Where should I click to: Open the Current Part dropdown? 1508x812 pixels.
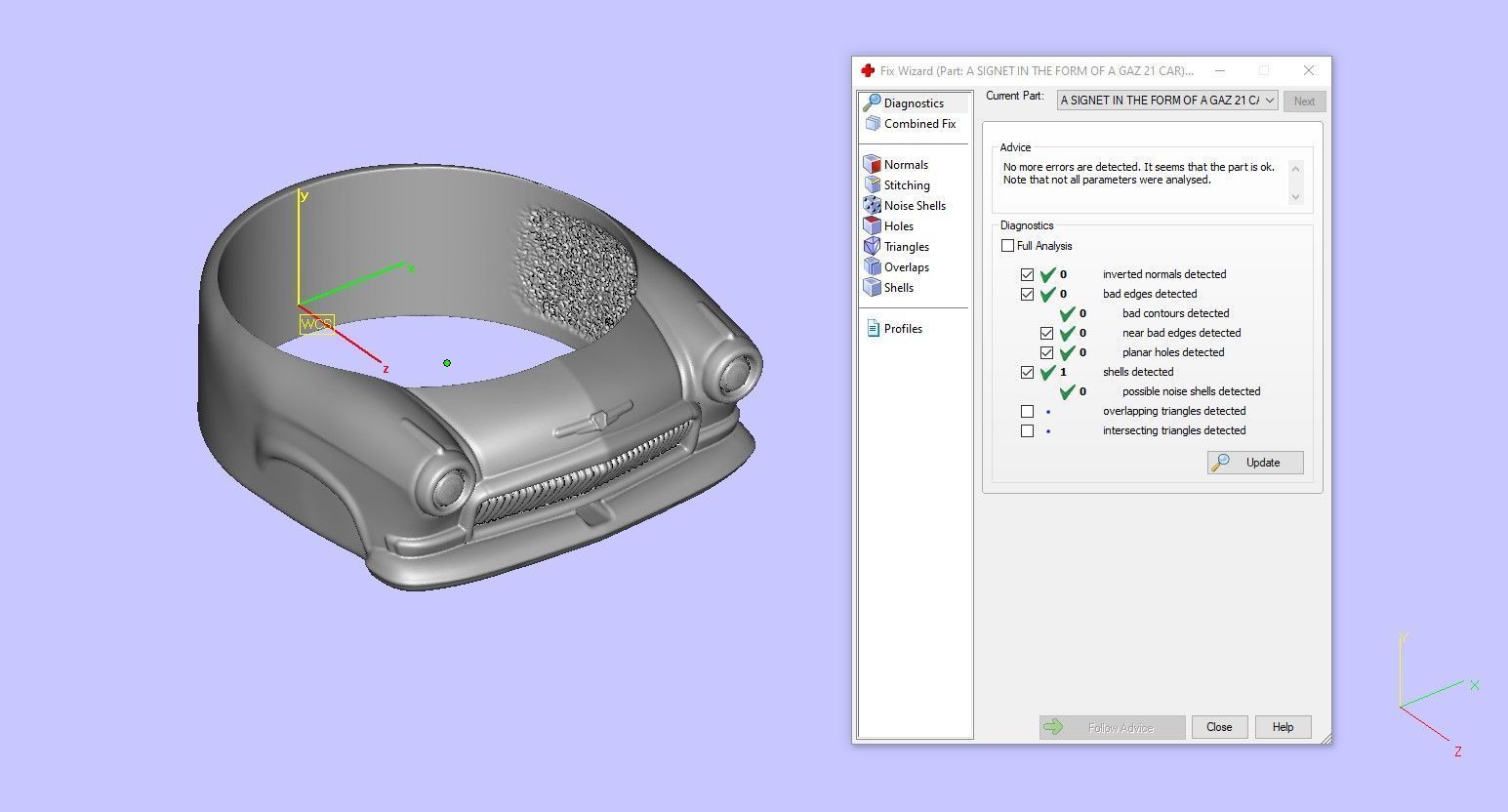click(x=1167, y=101)
